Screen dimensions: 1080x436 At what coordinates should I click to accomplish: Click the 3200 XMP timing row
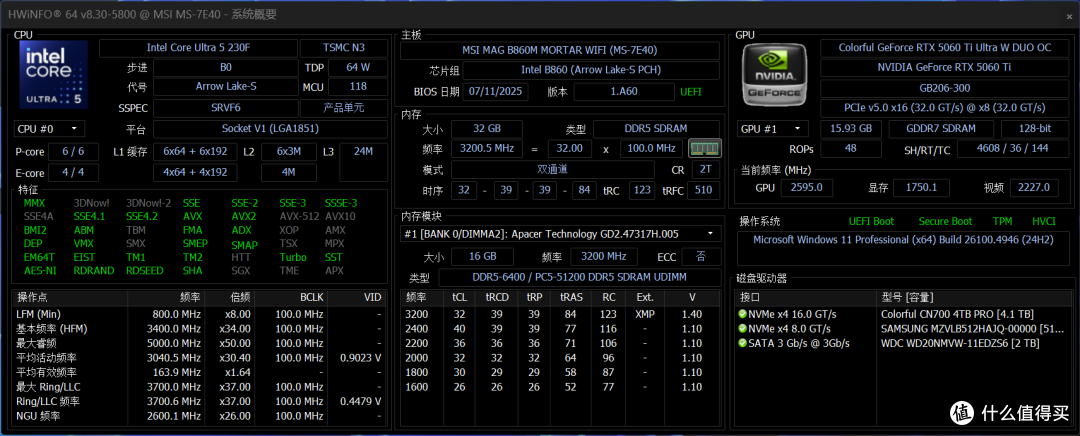click(x=561, y=314)
